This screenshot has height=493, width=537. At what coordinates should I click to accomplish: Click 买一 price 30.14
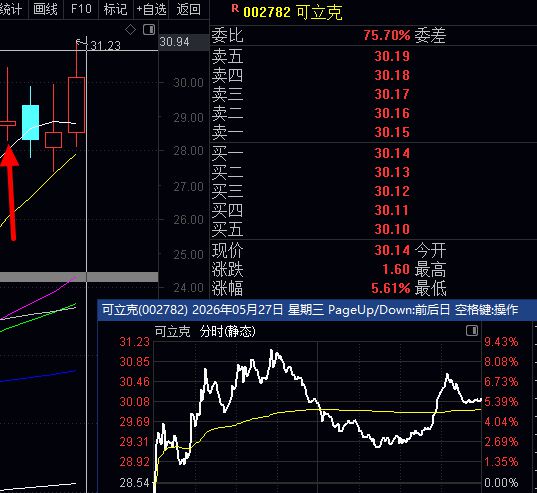[392, 153]
